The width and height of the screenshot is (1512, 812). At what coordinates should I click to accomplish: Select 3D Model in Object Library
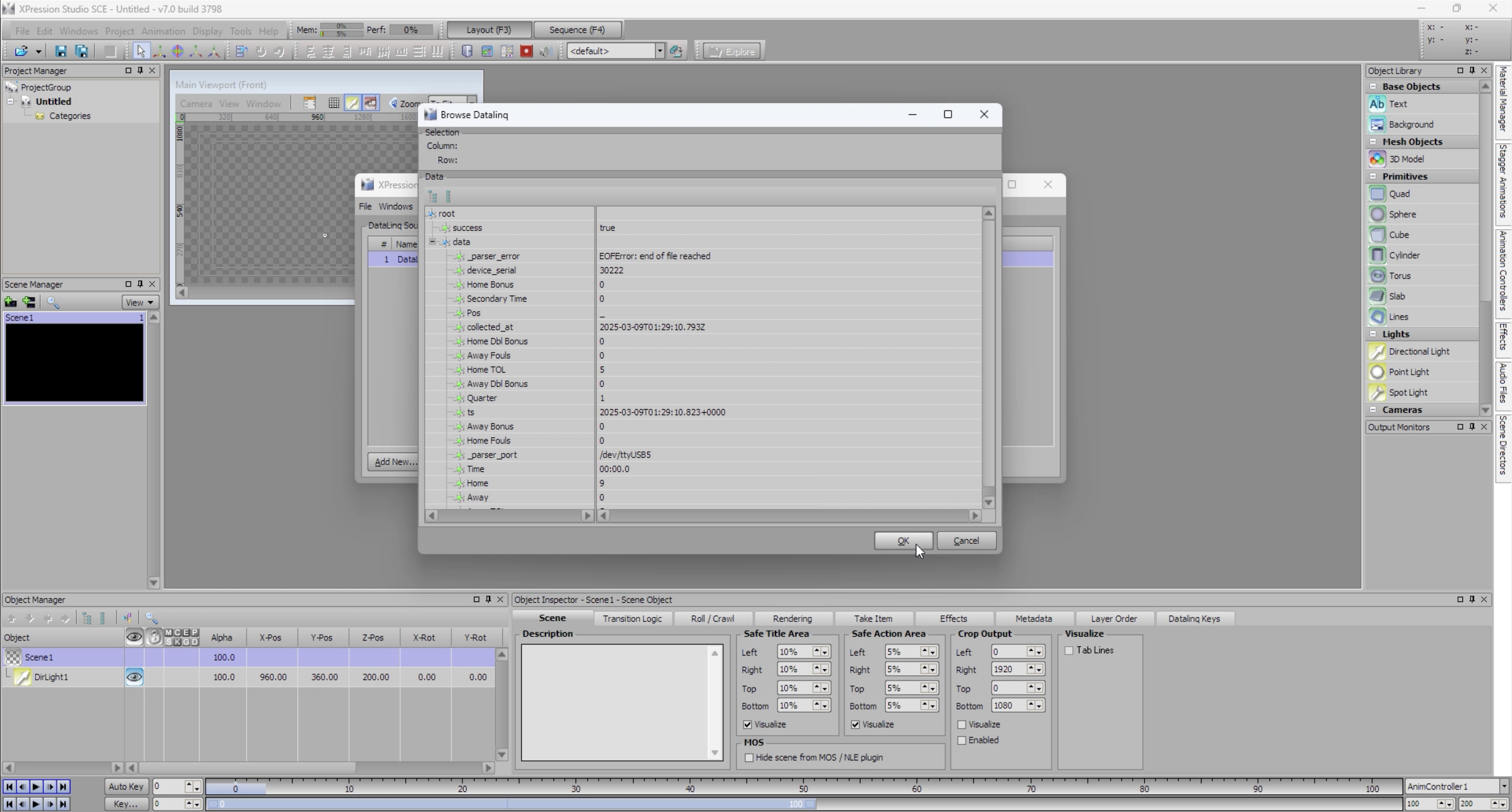coord(1422,159)
